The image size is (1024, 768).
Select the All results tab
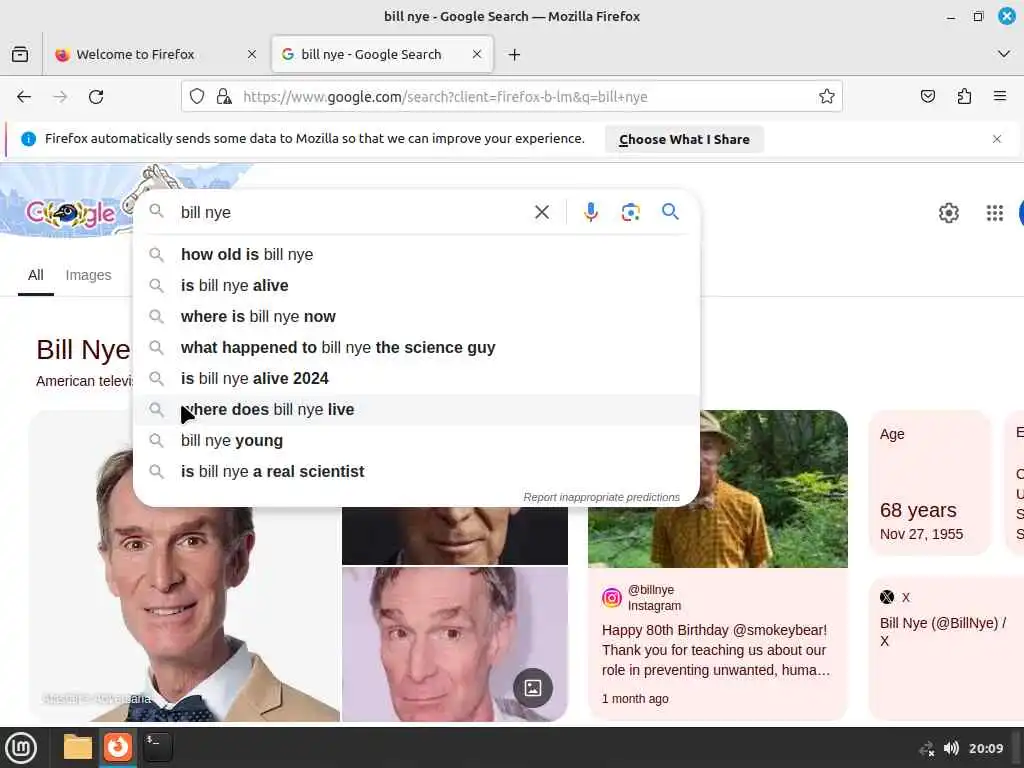point(36,276)
